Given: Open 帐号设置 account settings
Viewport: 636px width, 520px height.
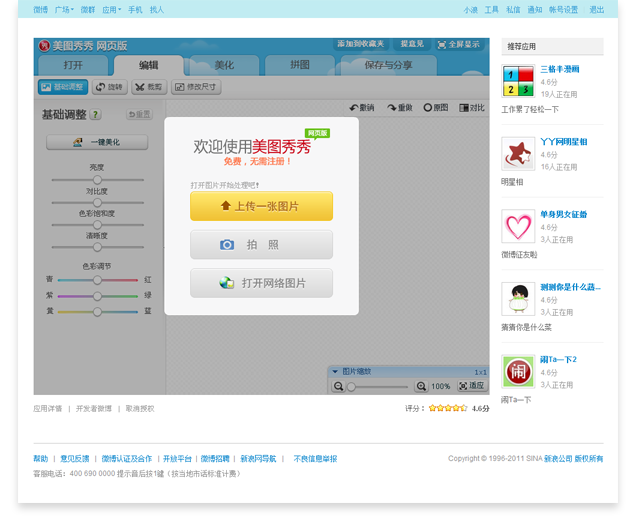Looking at the screenshot, I should (563, 10).
